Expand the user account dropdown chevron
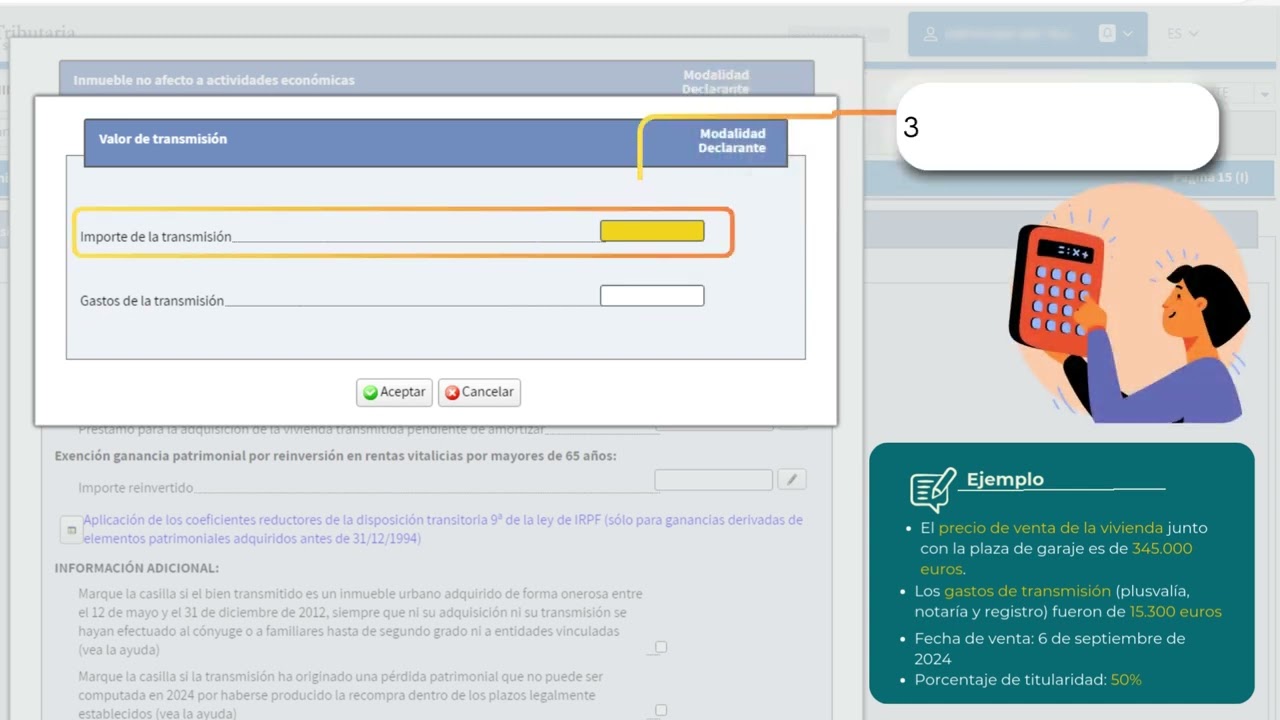 1128,34
